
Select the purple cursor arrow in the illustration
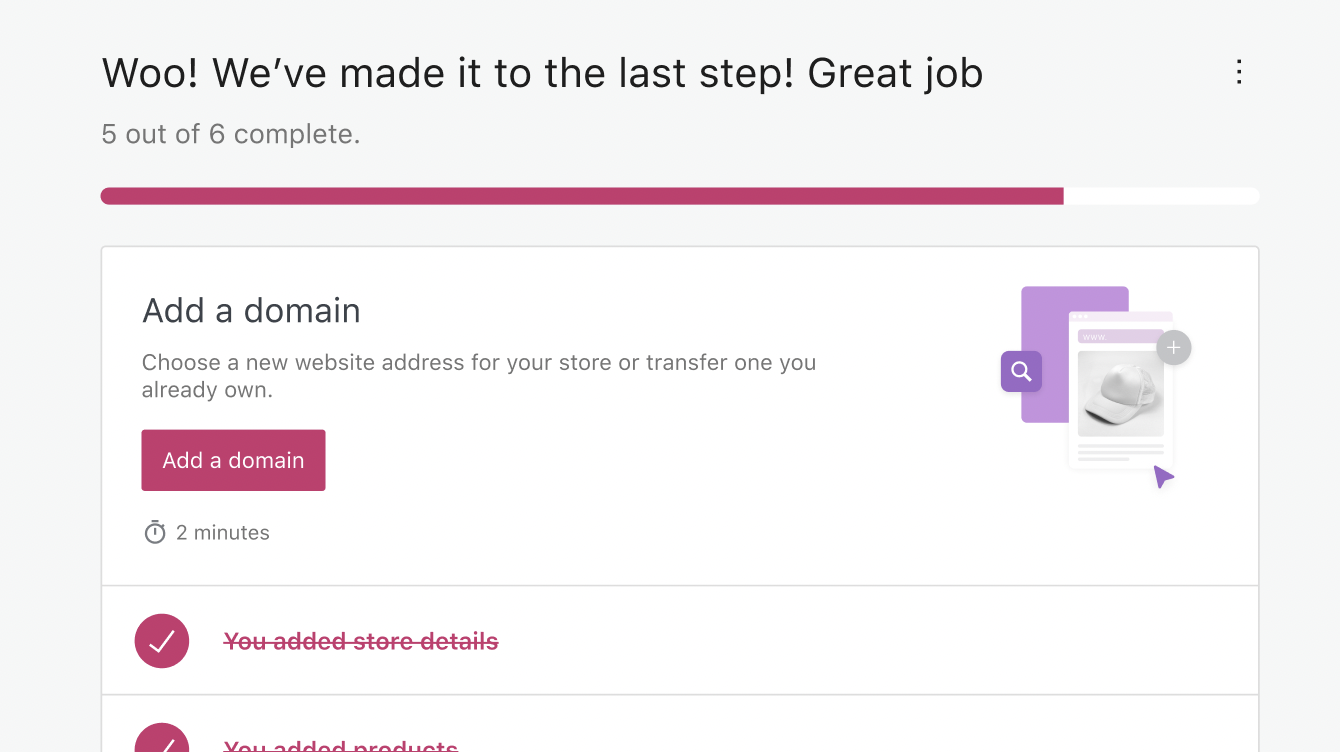click(x=1164, y=477)
